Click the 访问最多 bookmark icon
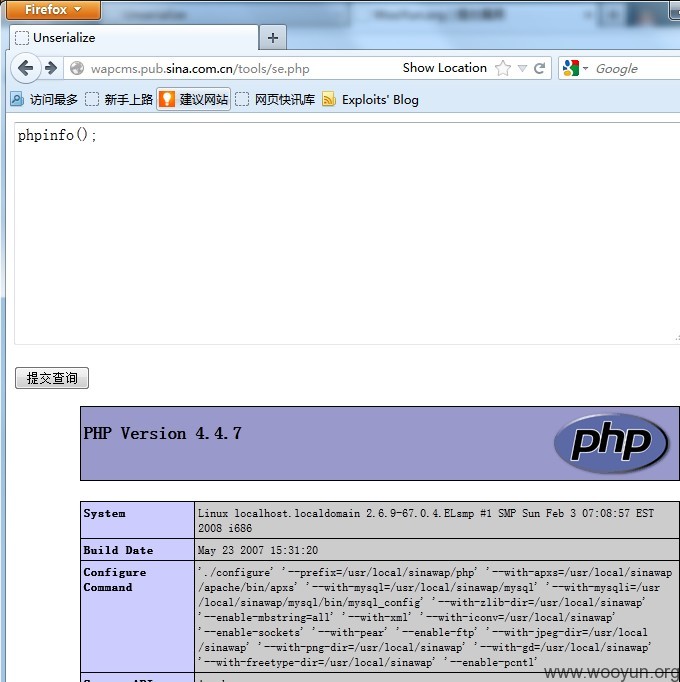This screenshot has height=682, width=680. pyautogui.click(x=17, y=100)
